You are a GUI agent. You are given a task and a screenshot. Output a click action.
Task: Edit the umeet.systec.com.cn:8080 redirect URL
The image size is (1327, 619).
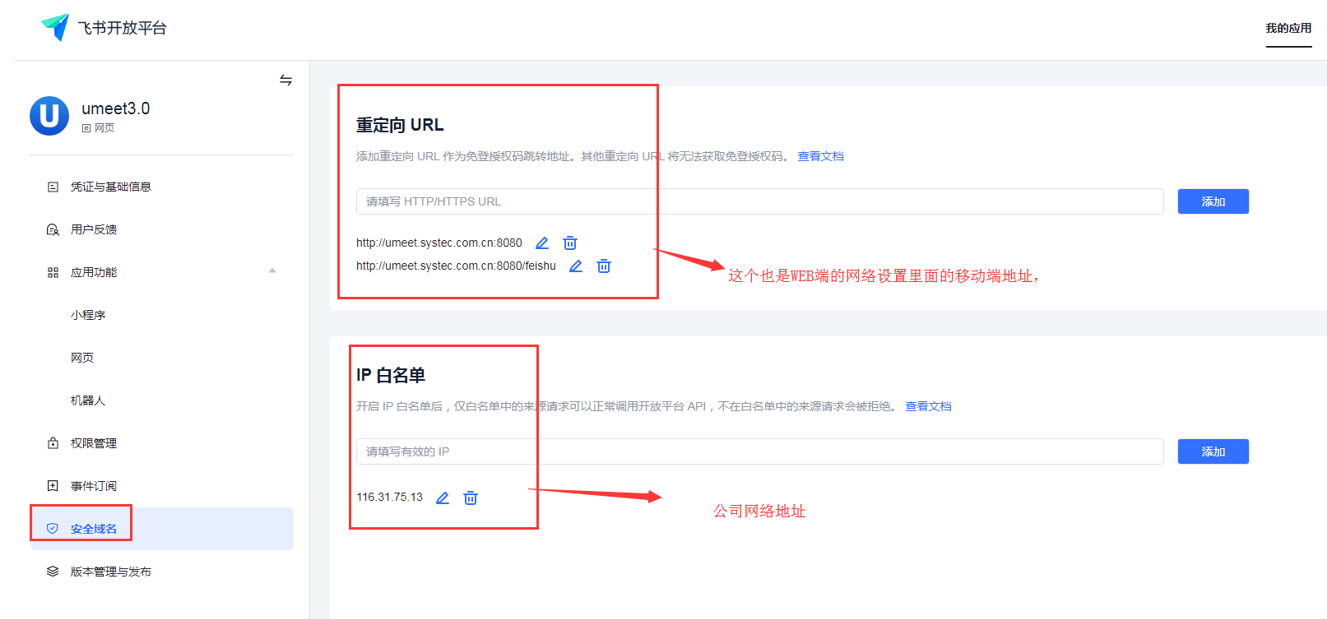pyautogui.click(x=542, y=243)
